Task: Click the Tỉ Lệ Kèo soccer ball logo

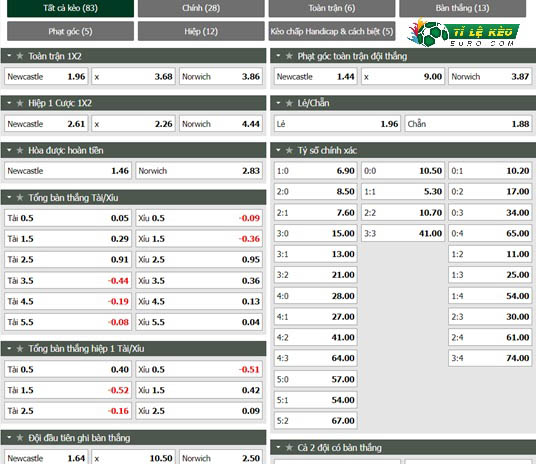Action: (464, 33)
